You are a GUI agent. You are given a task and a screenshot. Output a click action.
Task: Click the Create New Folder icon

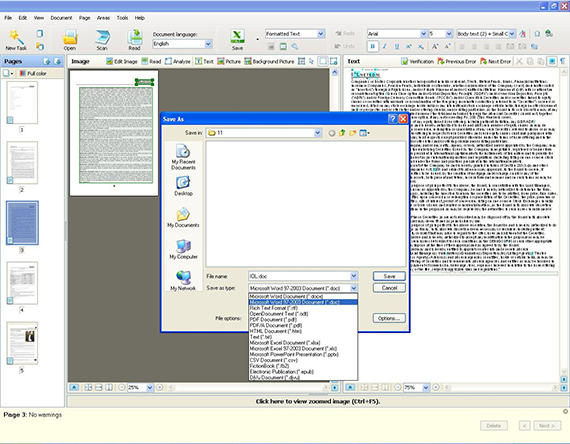[x=352, y=133]
